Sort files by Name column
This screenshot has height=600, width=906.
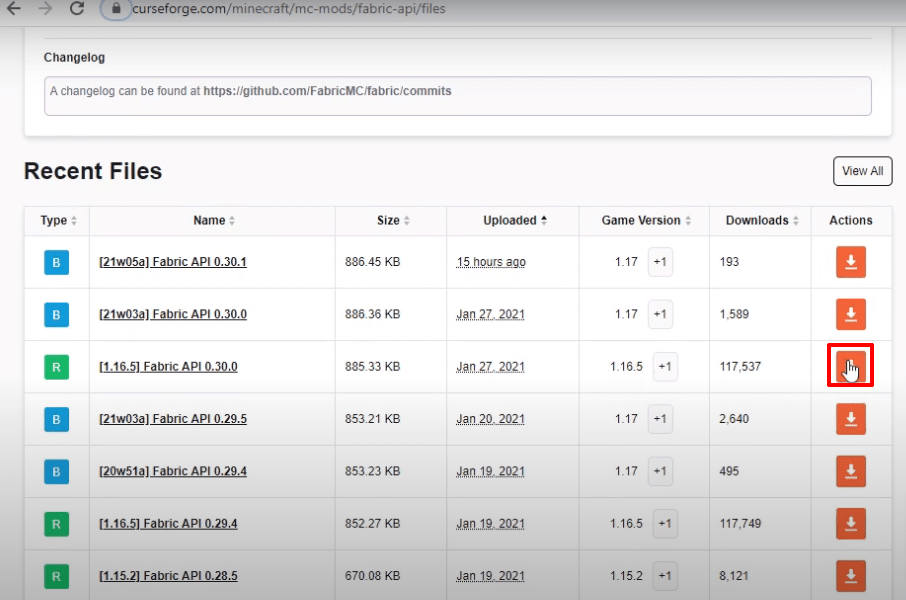coord(214,220)
